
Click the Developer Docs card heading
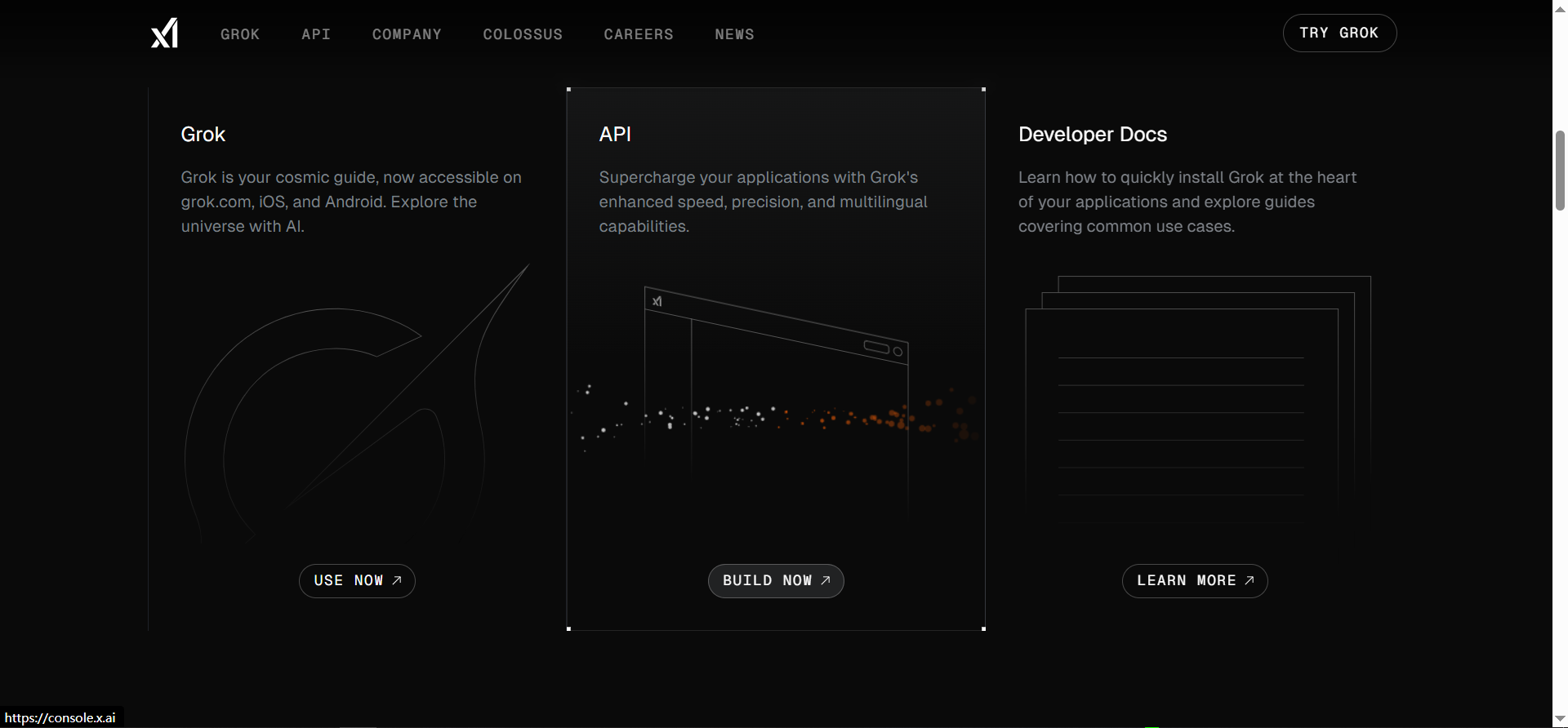tap(1093, 135)
